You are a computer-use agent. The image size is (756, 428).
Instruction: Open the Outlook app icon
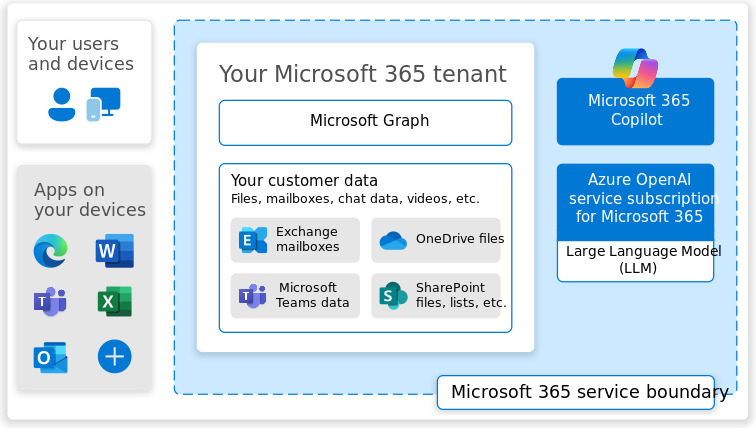pyautogui.click(x=50, y=356)
